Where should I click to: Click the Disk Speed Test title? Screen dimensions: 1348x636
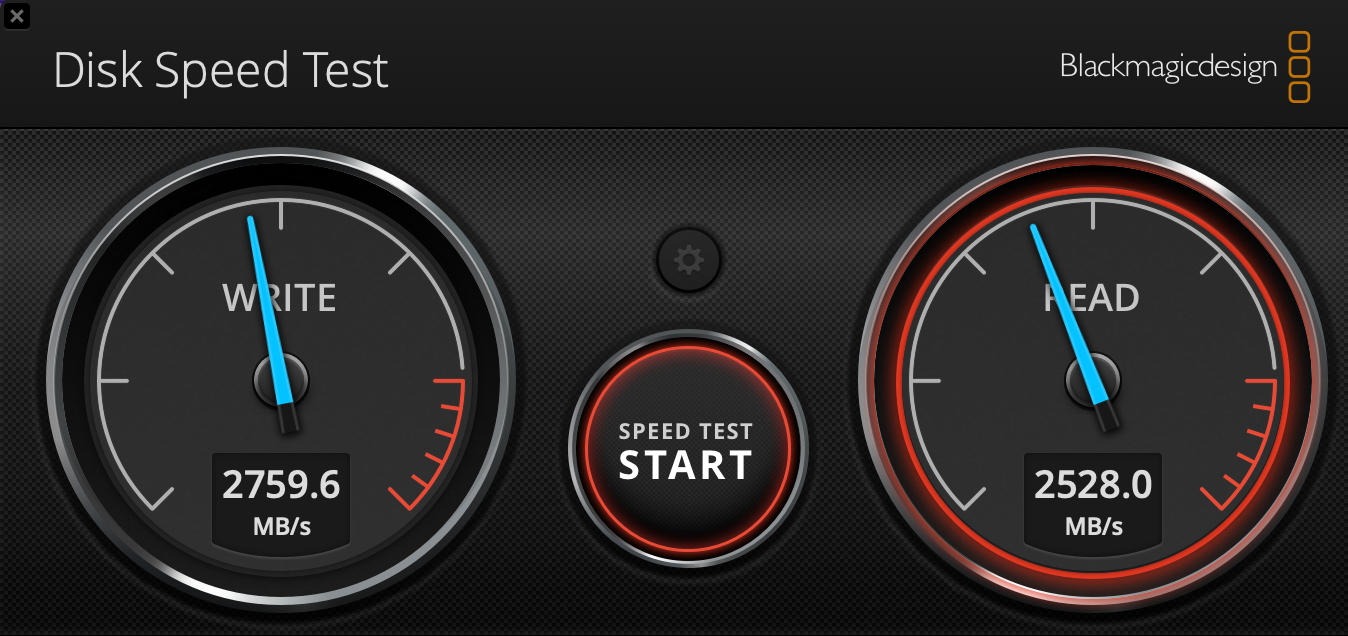(221, 72)
